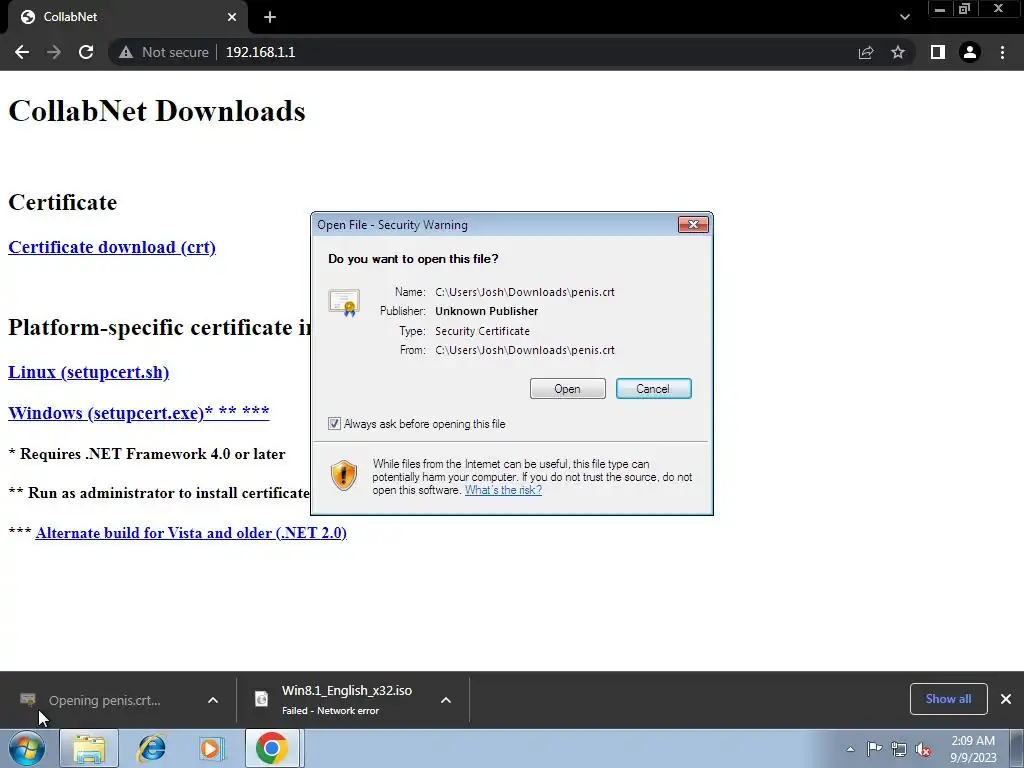
Task: Click the Opening penis.crt download item
Action: pyautogui.click(x=104, y=700)
